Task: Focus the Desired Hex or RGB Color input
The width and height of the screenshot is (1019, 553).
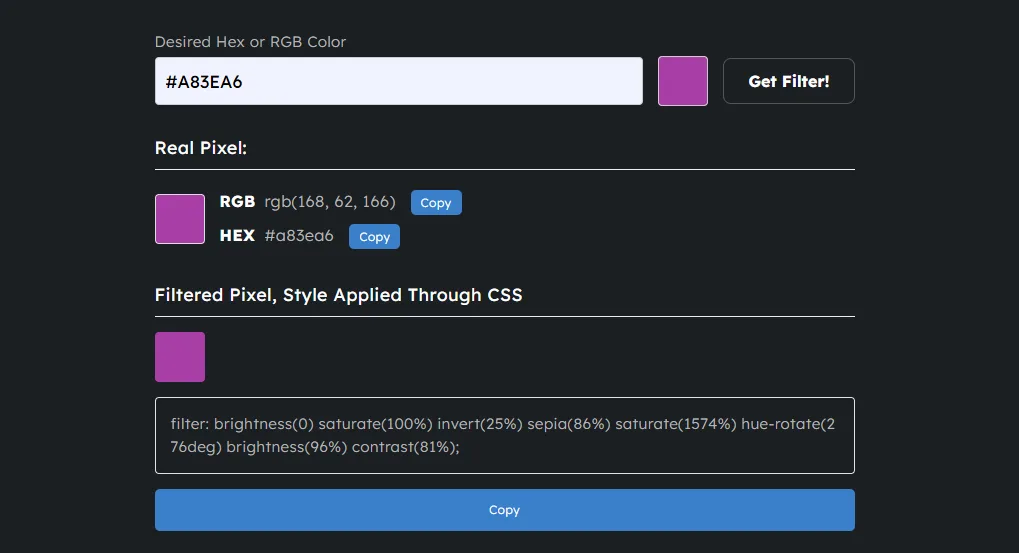Action: point(398,81)
